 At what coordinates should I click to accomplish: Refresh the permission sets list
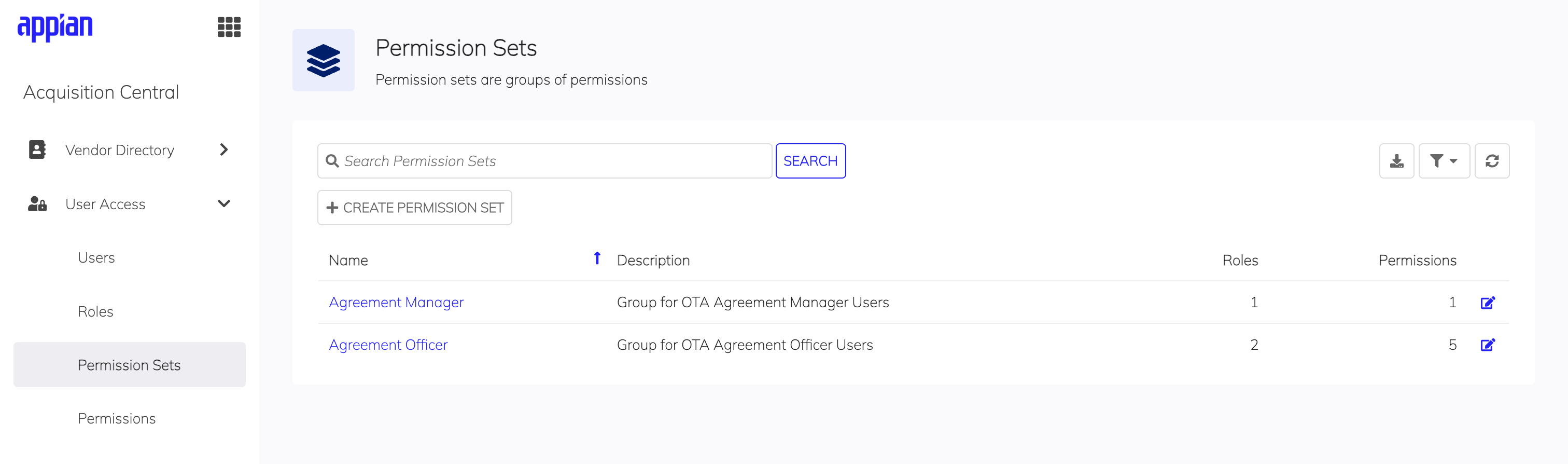pyautogui.click(x=1492, y=161)
